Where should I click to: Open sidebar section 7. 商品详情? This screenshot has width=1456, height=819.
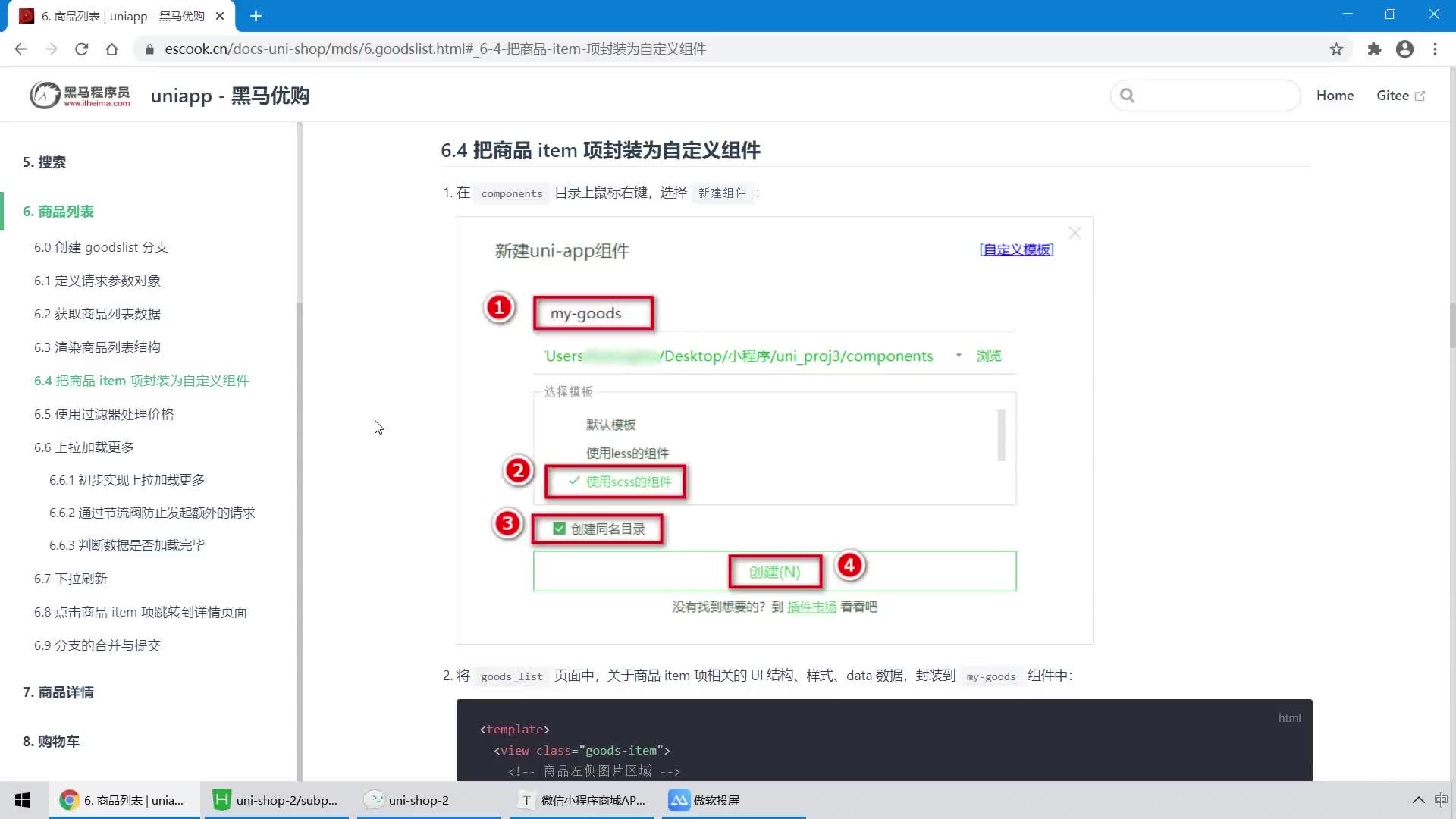(x=58, y=692)
